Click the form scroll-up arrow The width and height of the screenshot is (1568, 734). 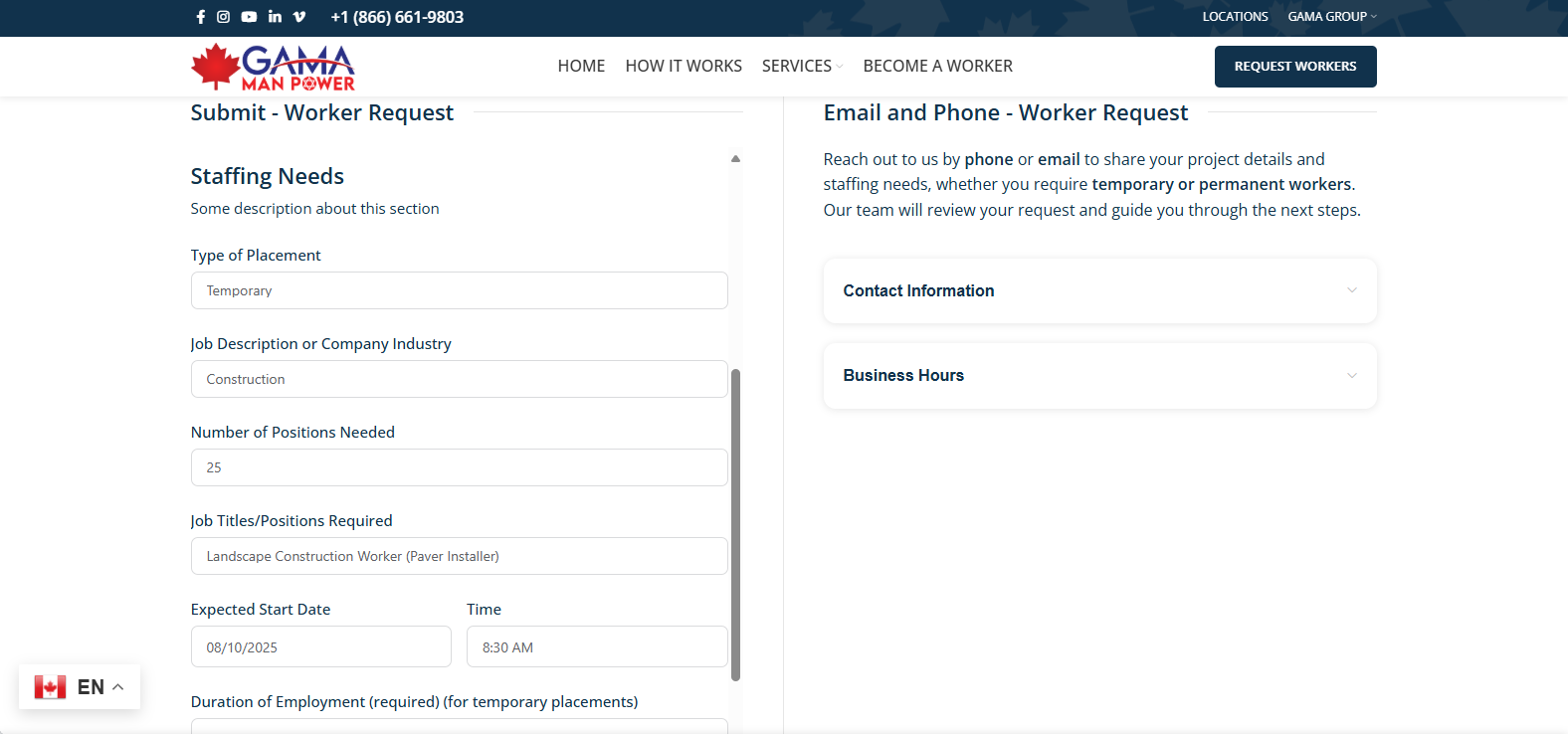coord(735,159)
